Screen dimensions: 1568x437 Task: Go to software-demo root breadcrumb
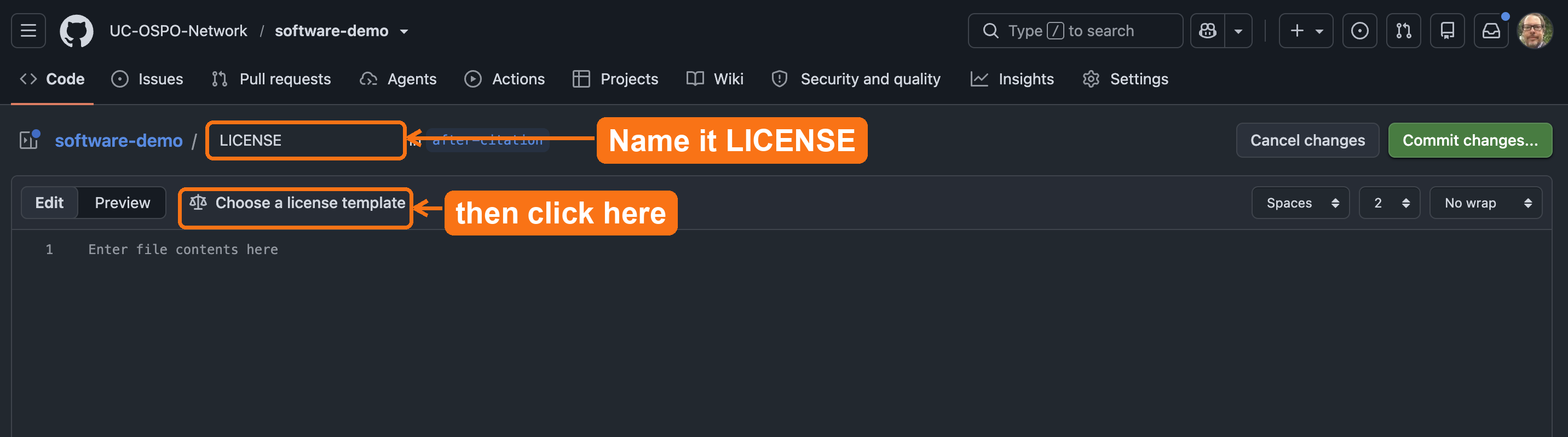(119, 141)
